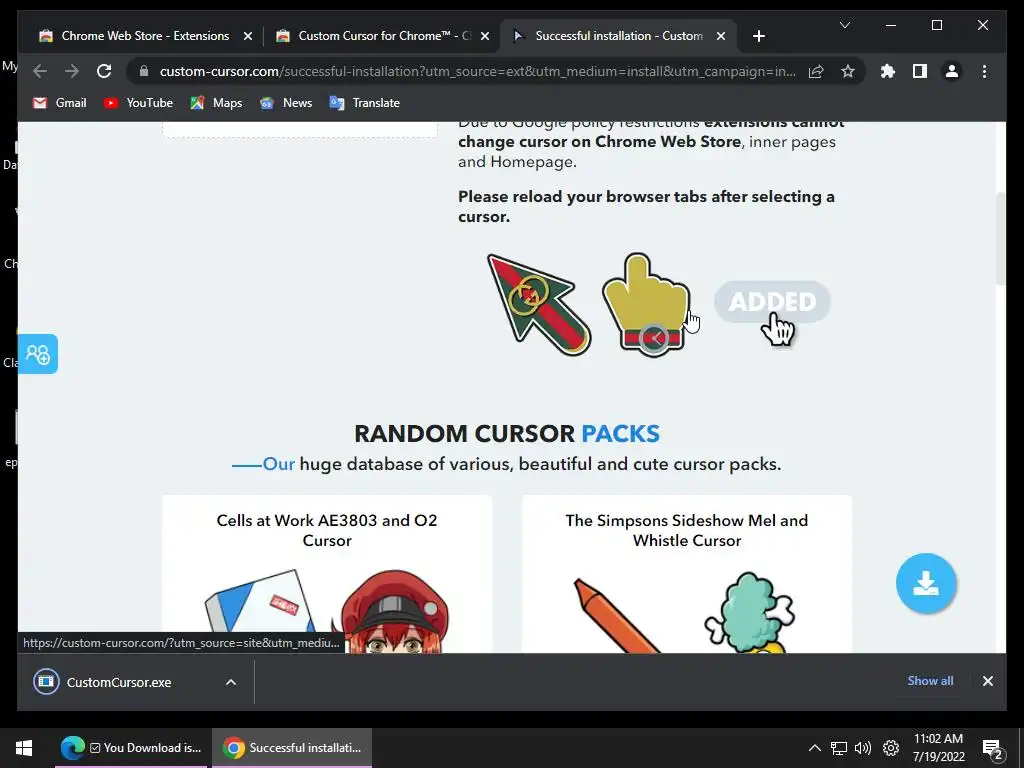
Task: Click the browser Back arrow
Action: pos(40,71)
